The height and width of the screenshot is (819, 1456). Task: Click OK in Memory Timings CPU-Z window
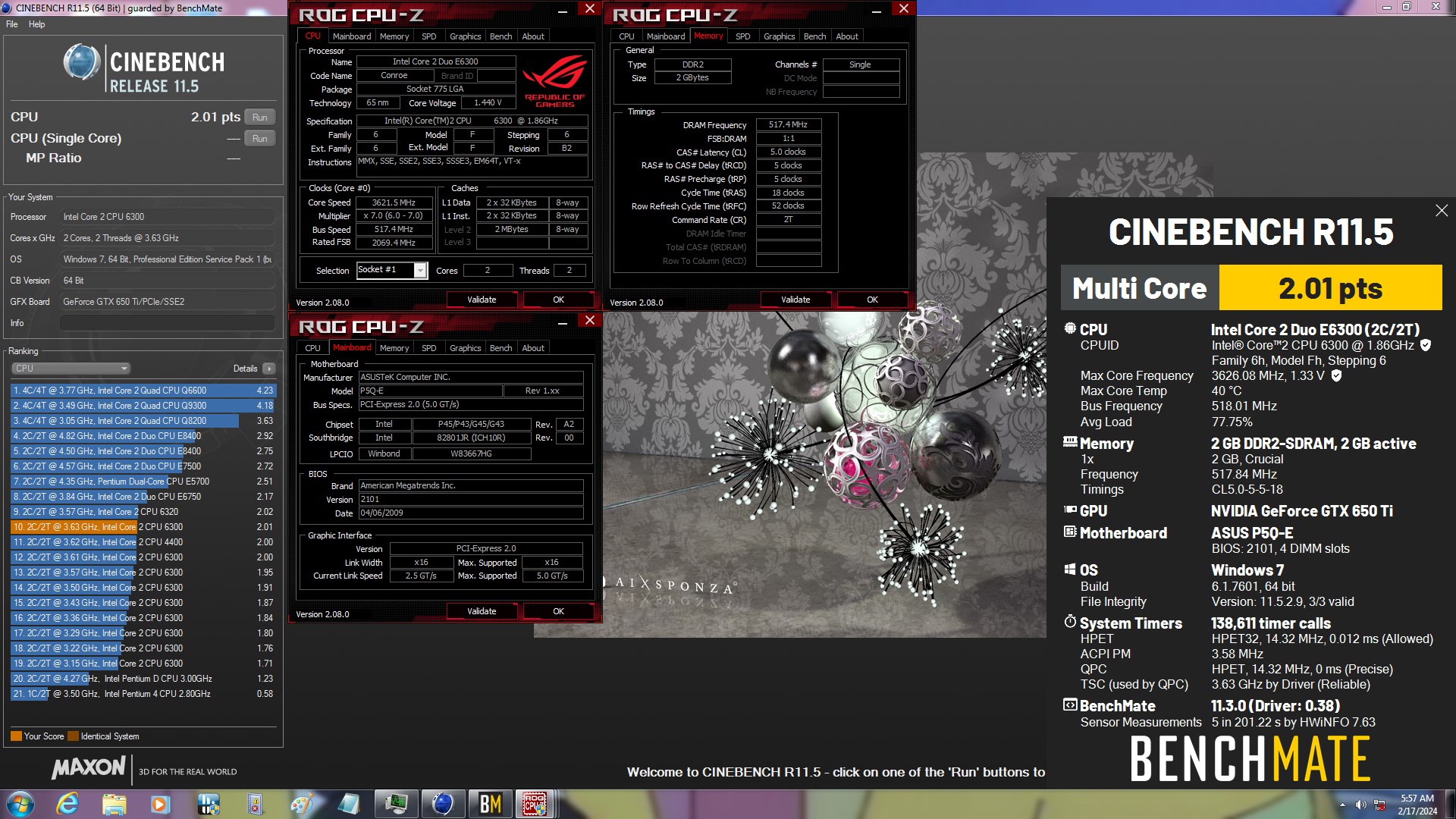point(872,300)
